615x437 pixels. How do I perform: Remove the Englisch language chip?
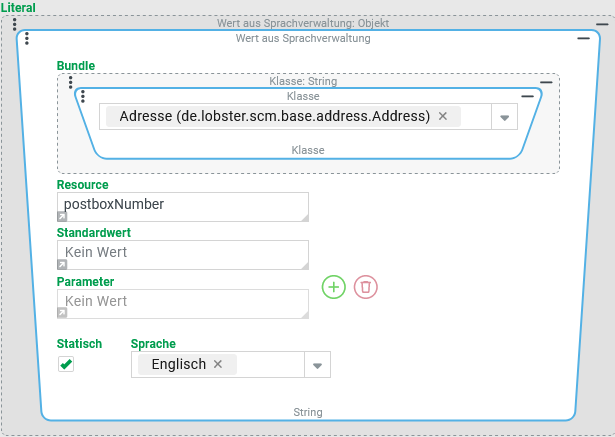218,364
